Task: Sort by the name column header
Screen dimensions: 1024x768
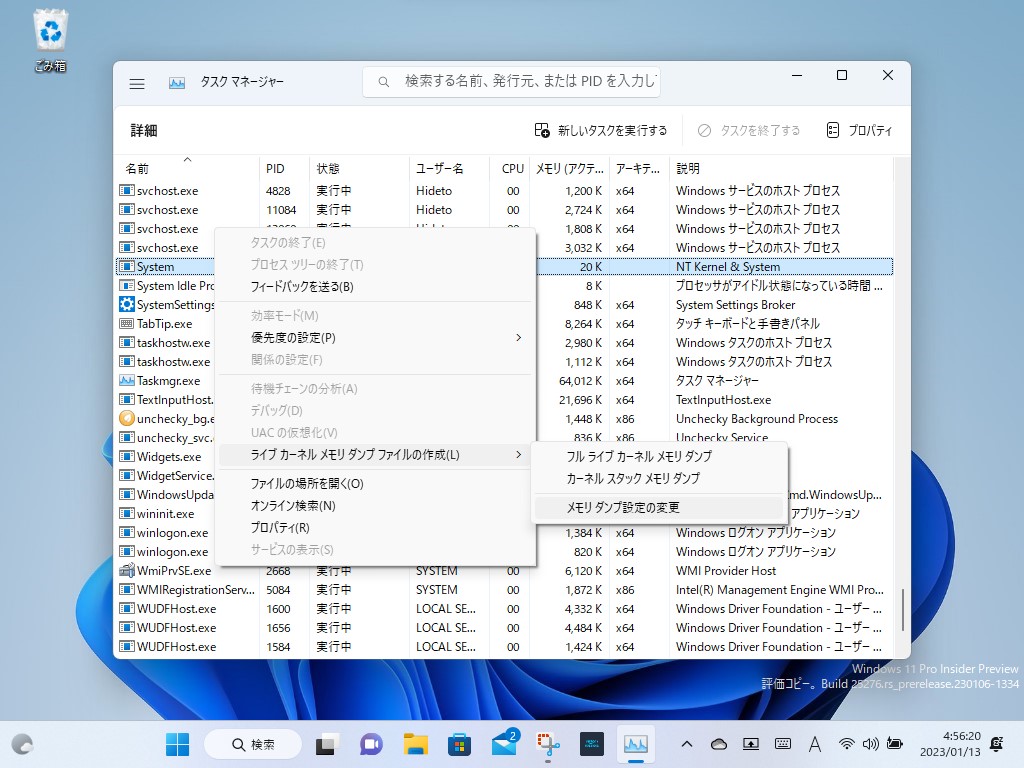Action: click(187, 168)
